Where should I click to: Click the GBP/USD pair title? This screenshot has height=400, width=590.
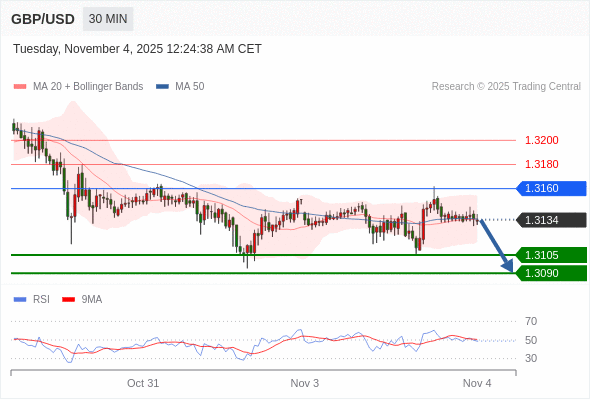43,19
